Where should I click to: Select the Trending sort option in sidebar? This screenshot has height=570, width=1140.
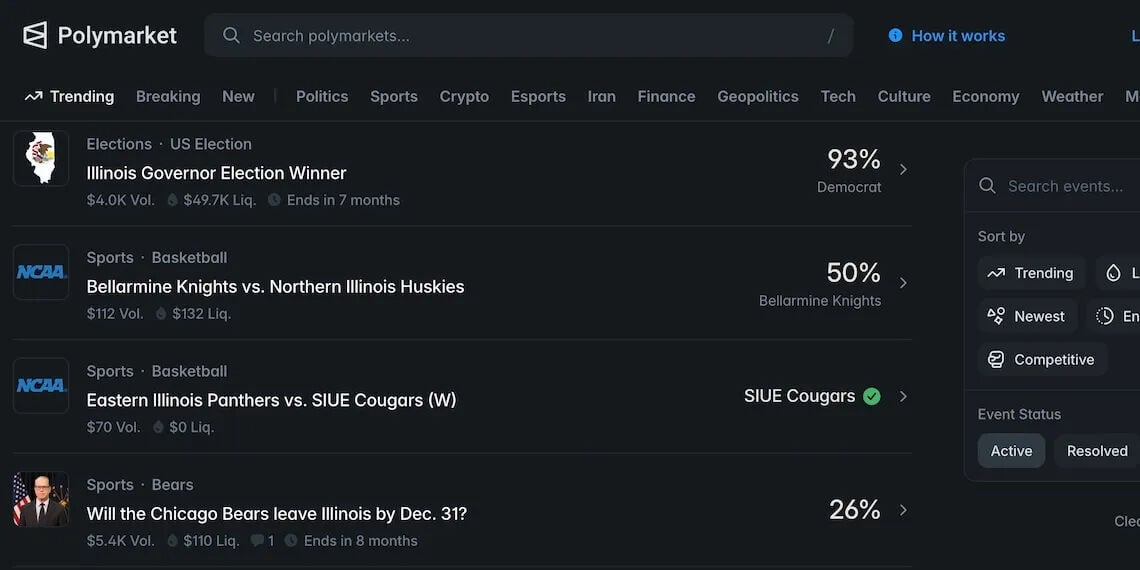(1030, 273)
